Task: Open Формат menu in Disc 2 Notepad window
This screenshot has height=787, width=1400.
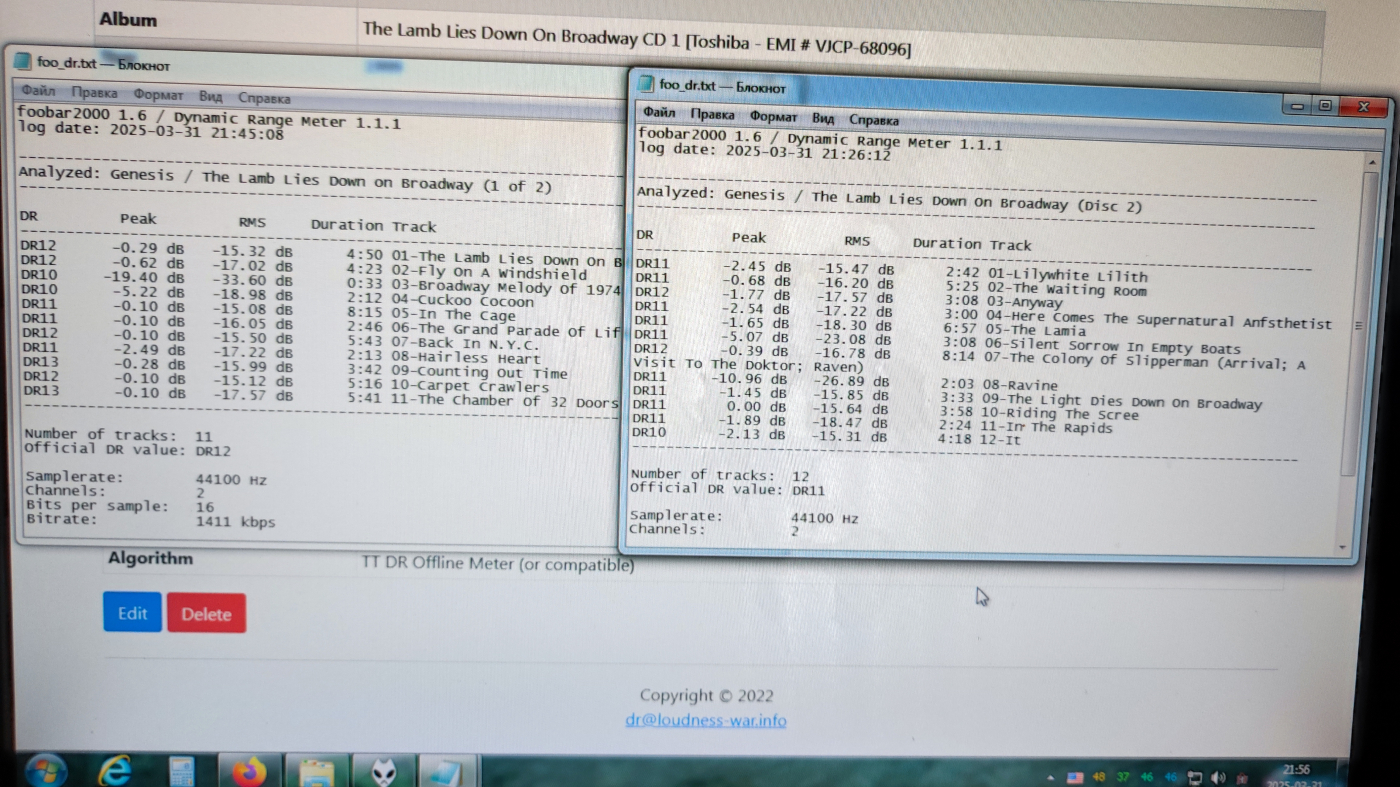Action: [773, 117]
